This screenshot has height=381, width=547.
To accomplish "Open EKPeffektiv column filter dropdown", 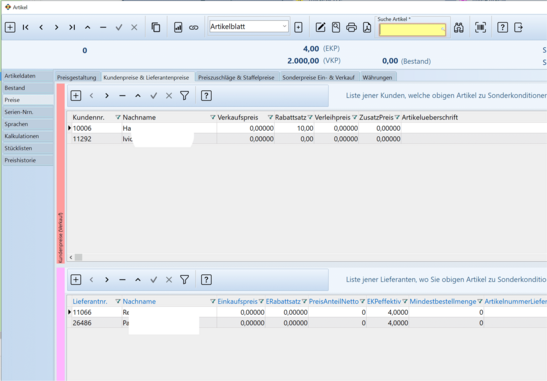I will (x=405, y=301).
